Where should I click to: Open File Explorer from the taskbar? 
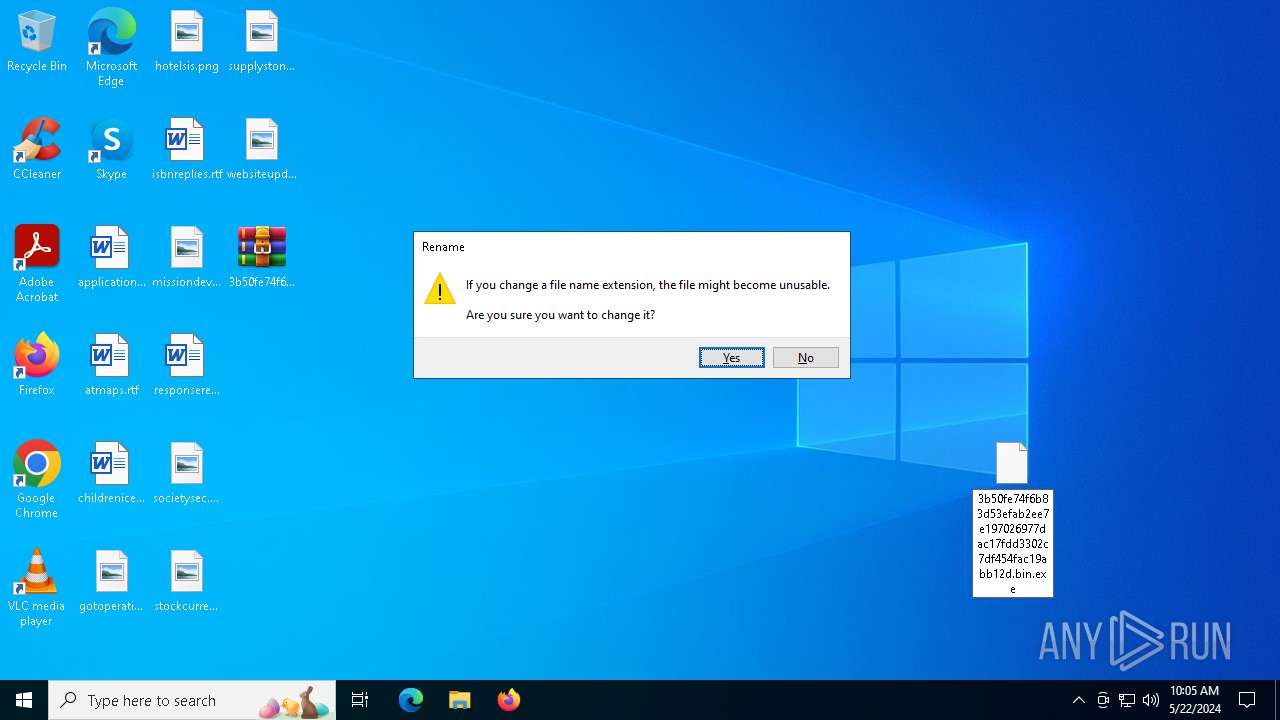pos(460,700)
